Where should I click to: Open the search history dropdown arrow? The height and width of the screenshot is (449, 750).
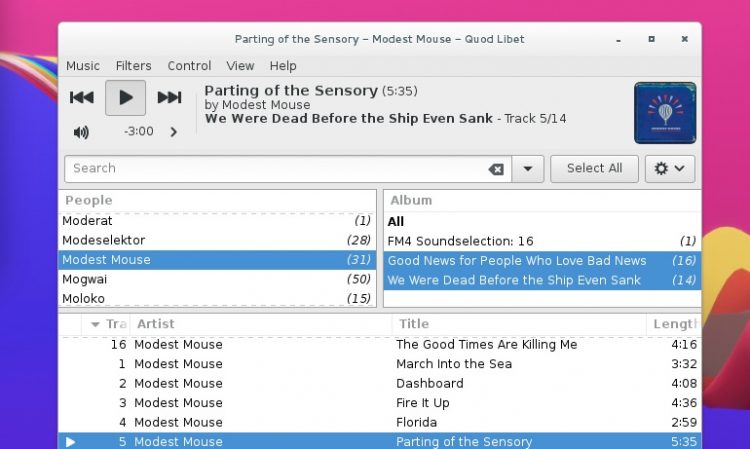528,169
